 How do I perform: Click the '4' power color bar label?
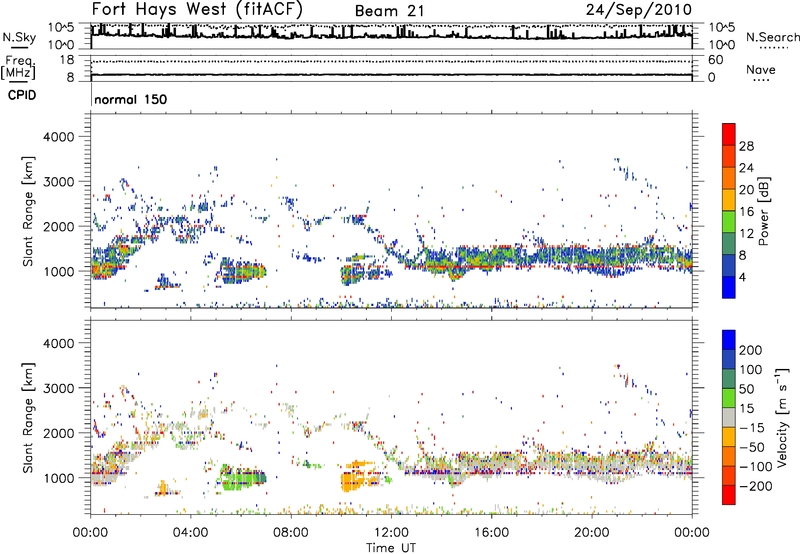[742, 277]
